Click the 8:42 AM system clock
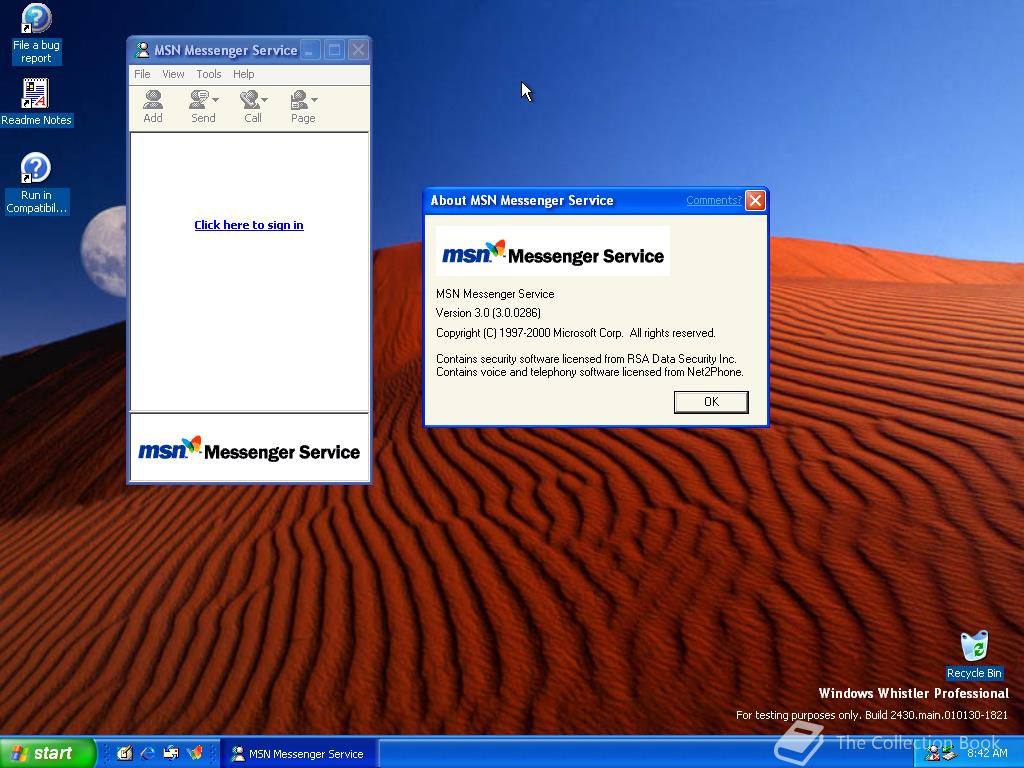 point(987,753)
